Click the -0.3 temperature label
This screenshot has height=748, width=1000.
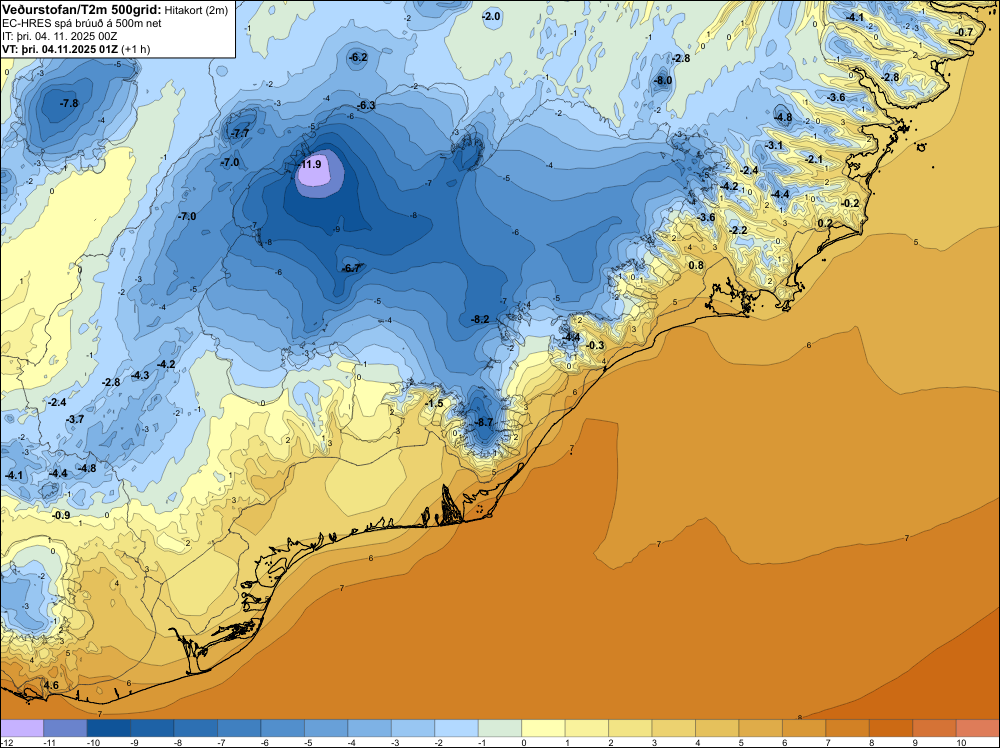click(x=594, y=345)
